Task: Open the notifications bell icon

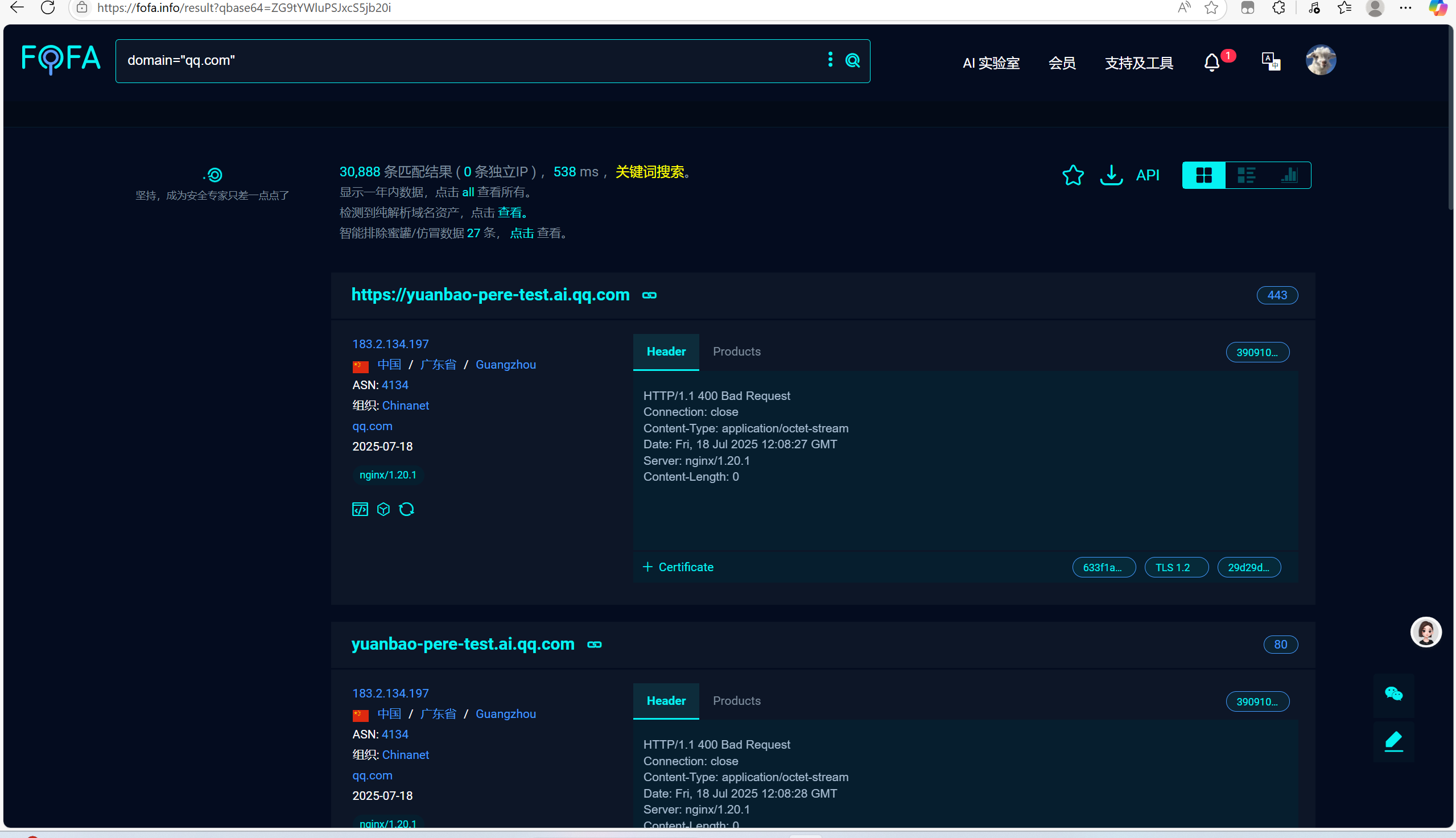Action: click(1211, 61)
